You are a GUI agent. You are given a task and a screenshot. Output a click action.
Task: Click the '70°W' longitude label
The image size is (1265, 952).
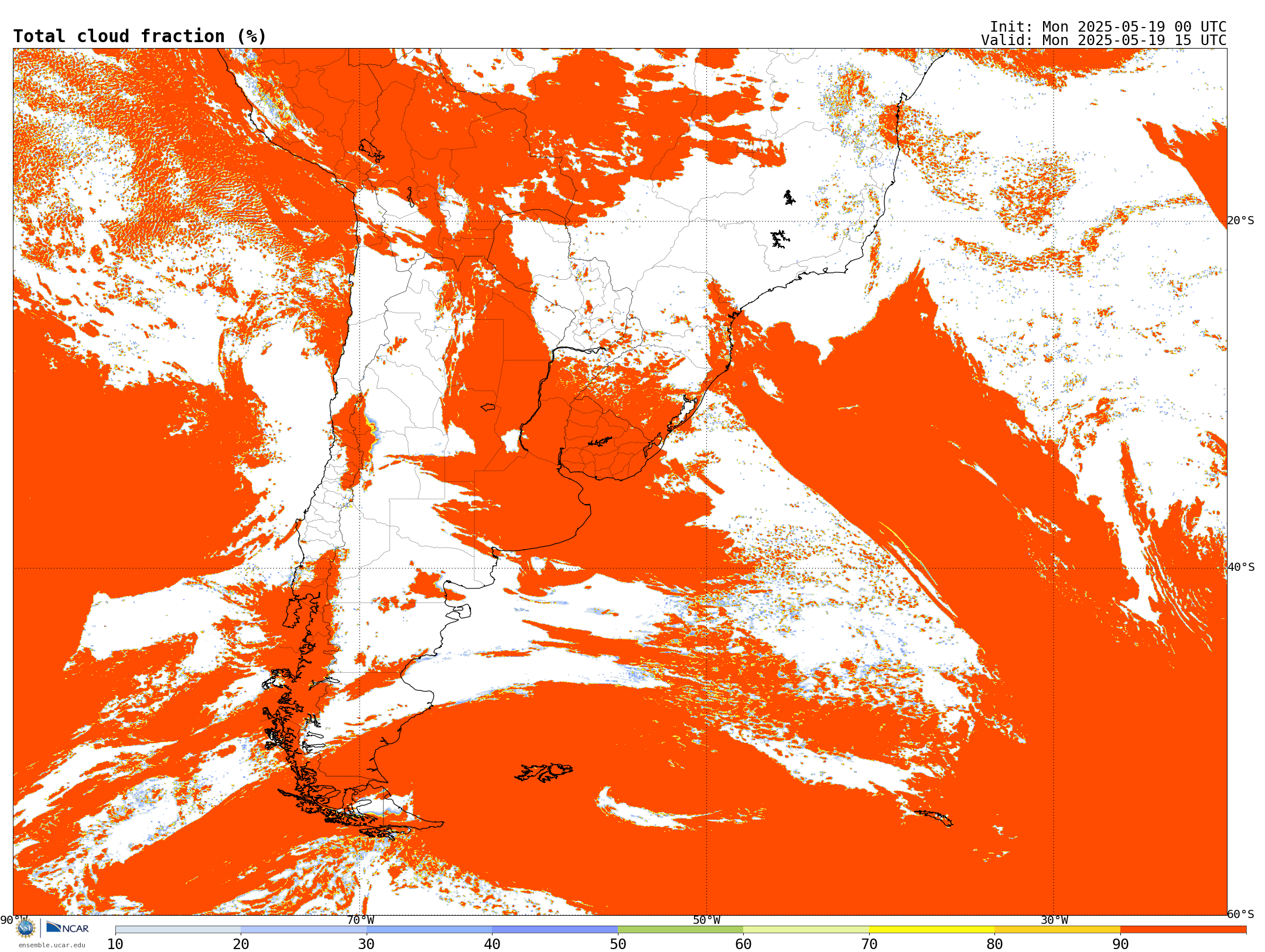360,920
